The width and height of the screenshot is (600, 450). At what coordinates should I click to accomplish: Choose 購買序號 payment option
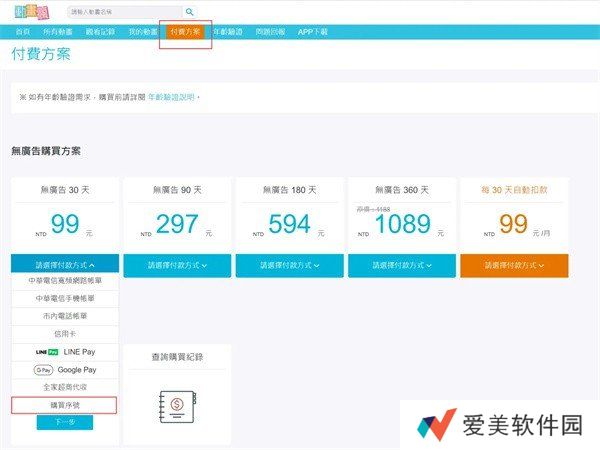pyautogui.click(x=64, y=405)
